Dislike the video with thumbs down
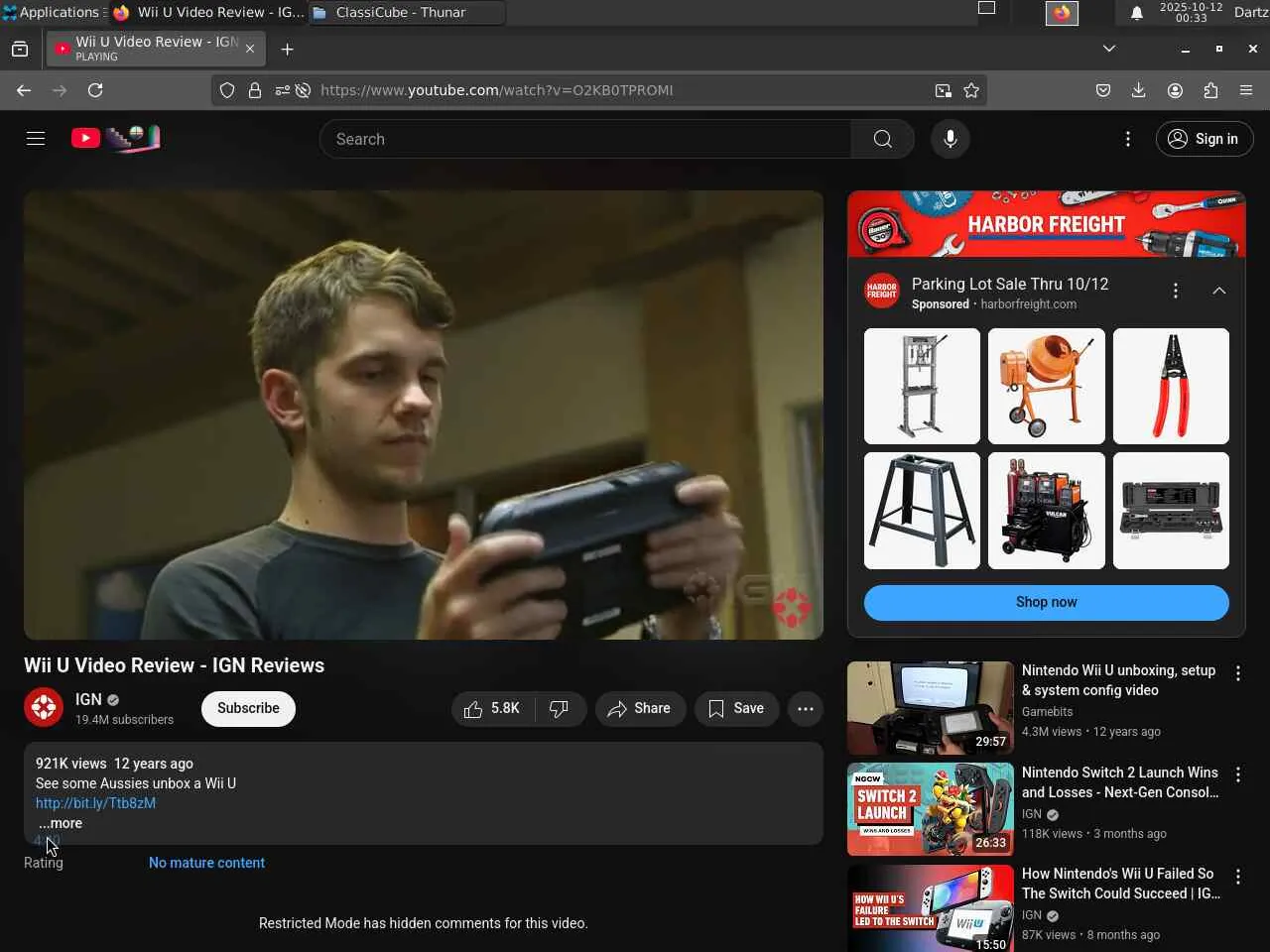This screenshot has width=1270, height=952. [560, 708]
